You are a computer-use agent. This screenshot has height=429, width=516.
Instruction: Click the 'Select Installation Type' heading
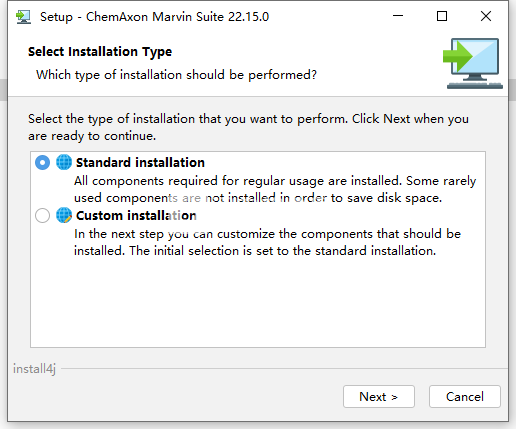pyautogui.click(x=100, y=52)
